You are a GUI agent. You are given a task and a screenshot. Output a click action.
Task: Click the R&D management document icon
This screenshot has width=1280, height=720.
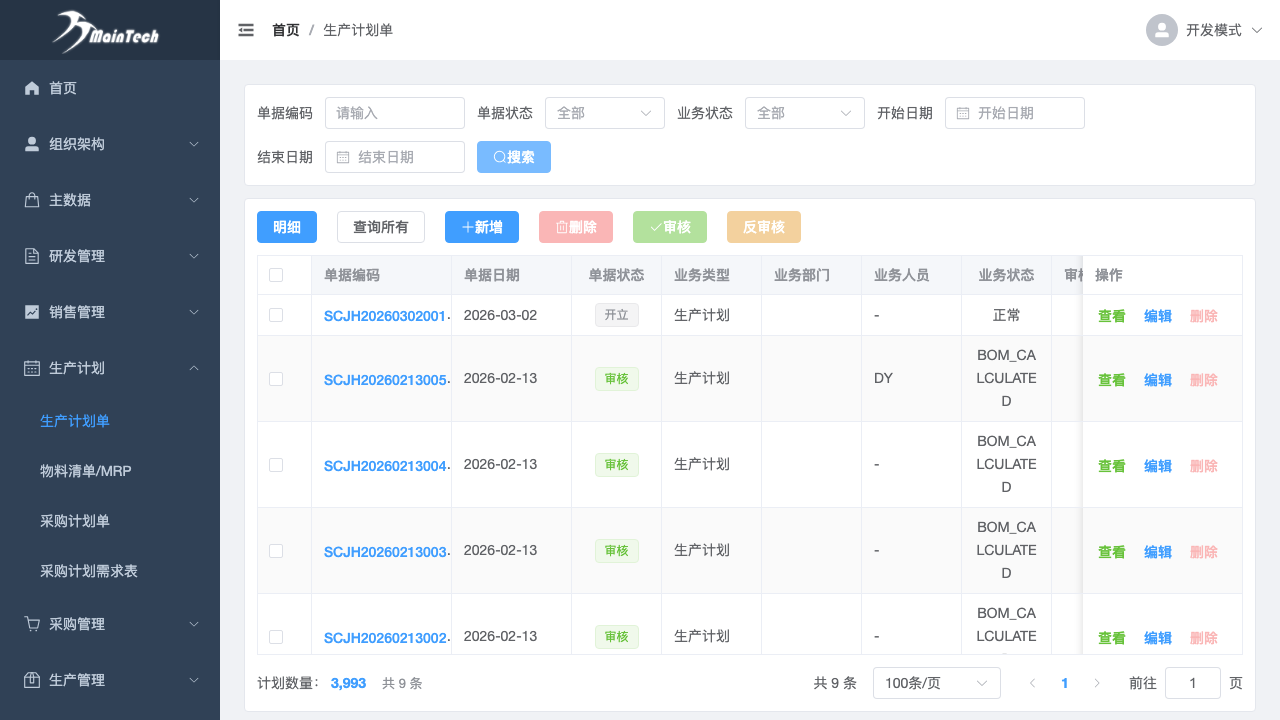[32, 256]
